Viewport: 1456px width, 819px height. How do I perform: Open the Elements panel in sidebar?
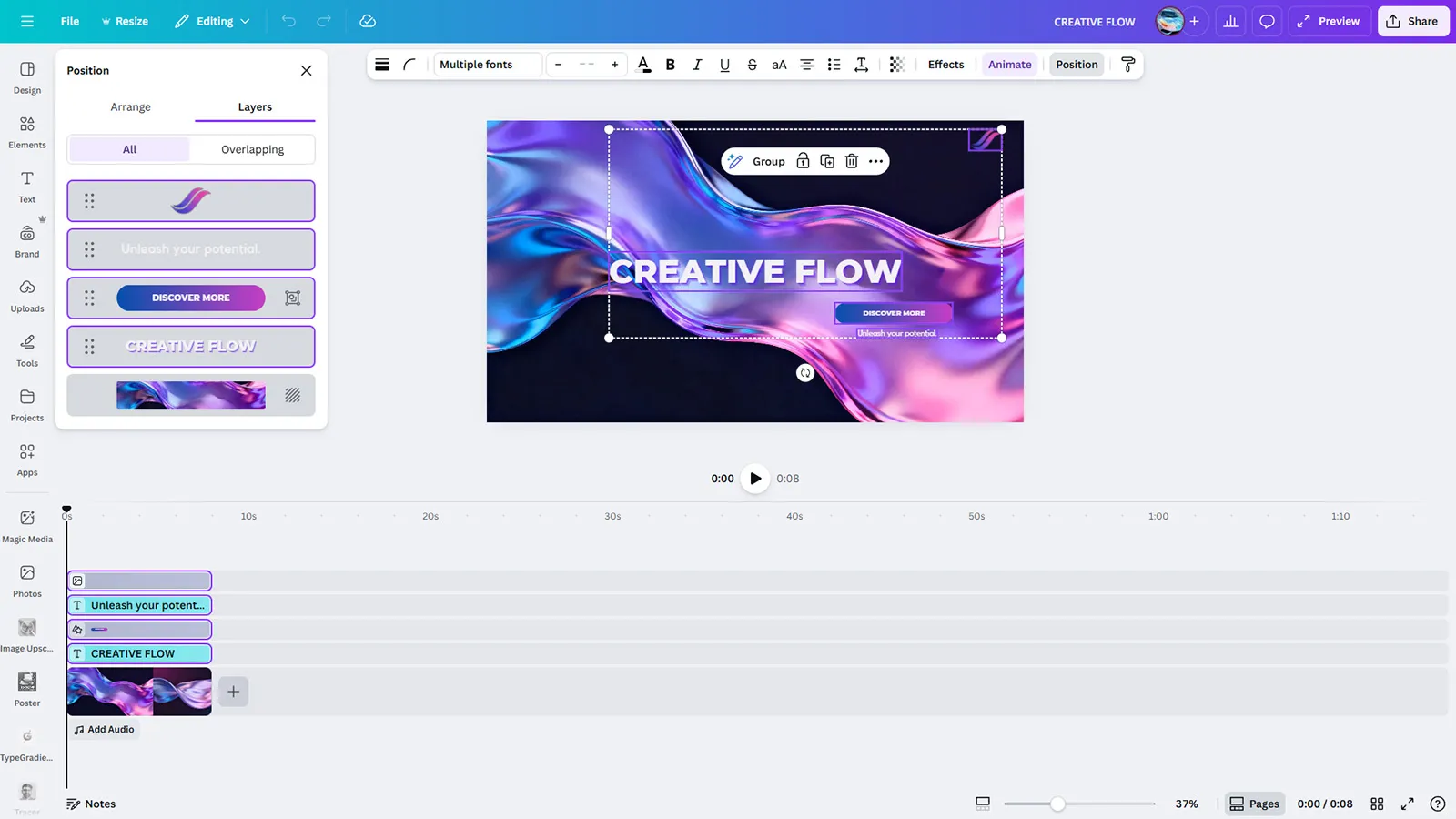(27, 132)
